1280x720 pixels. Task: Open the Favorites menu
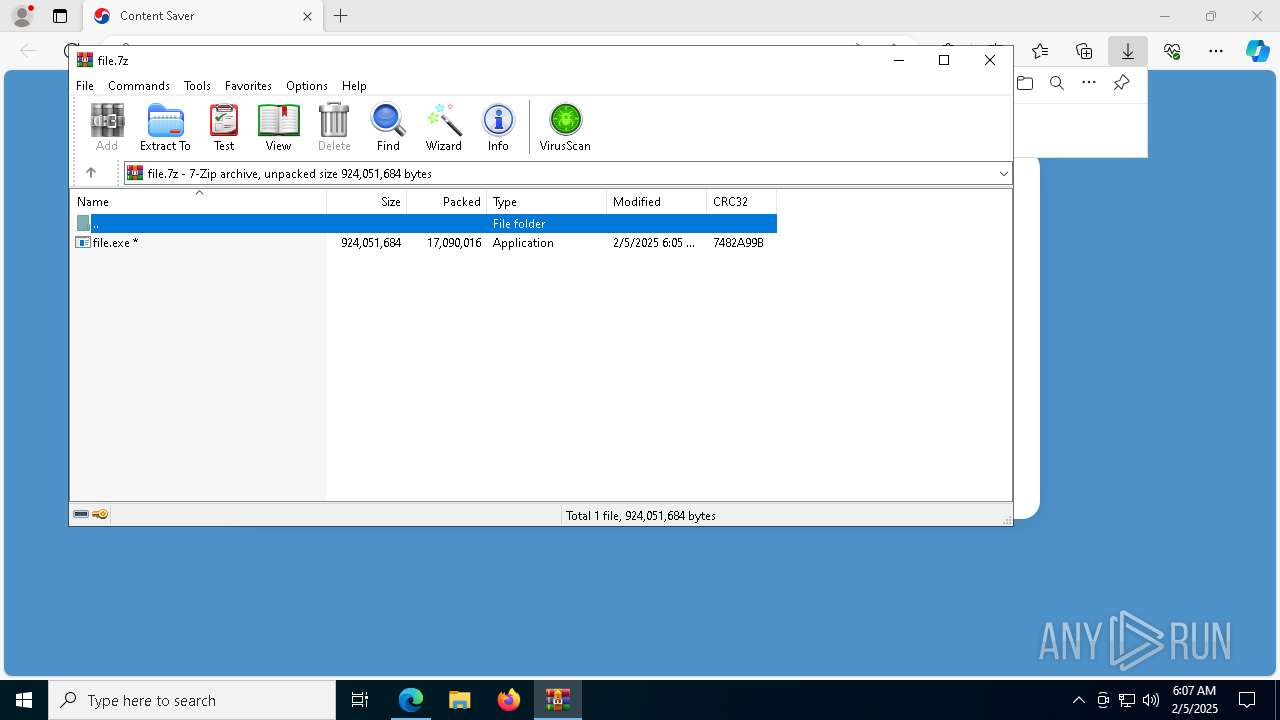click(248, 86)
